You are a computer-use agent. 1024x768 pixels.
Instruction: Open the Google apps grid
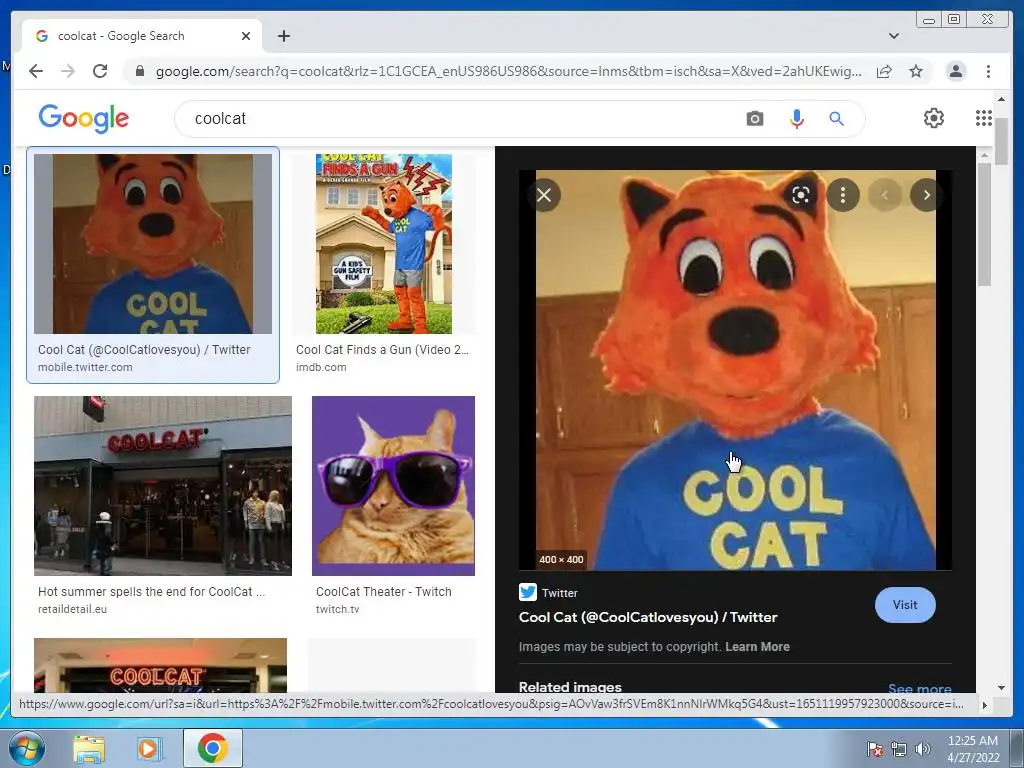[x=984, y=118]
